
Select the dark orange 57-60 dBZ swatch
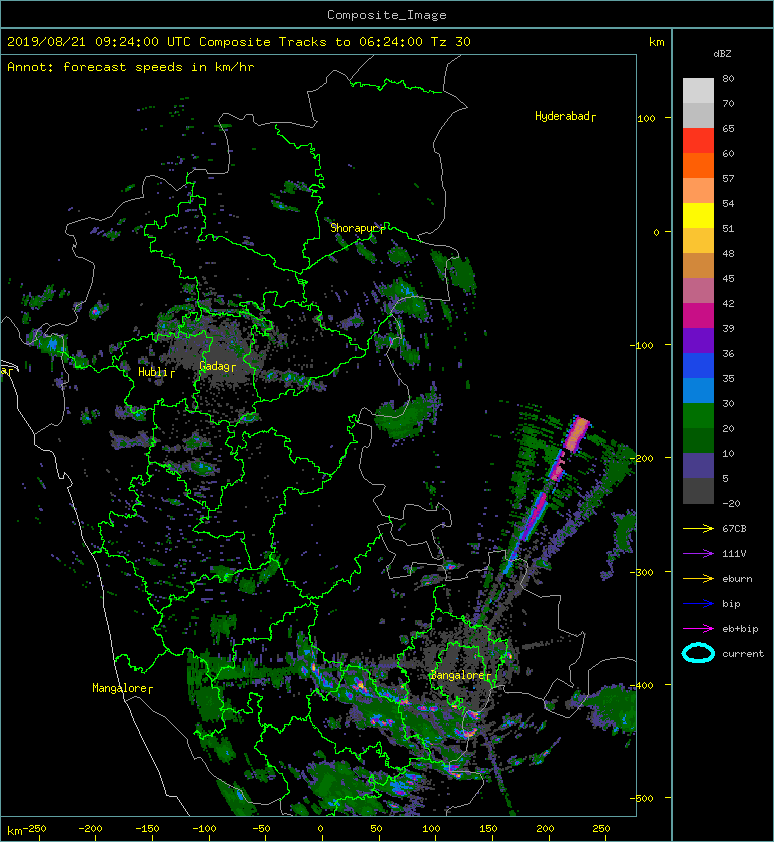click(x=698, y=165)
